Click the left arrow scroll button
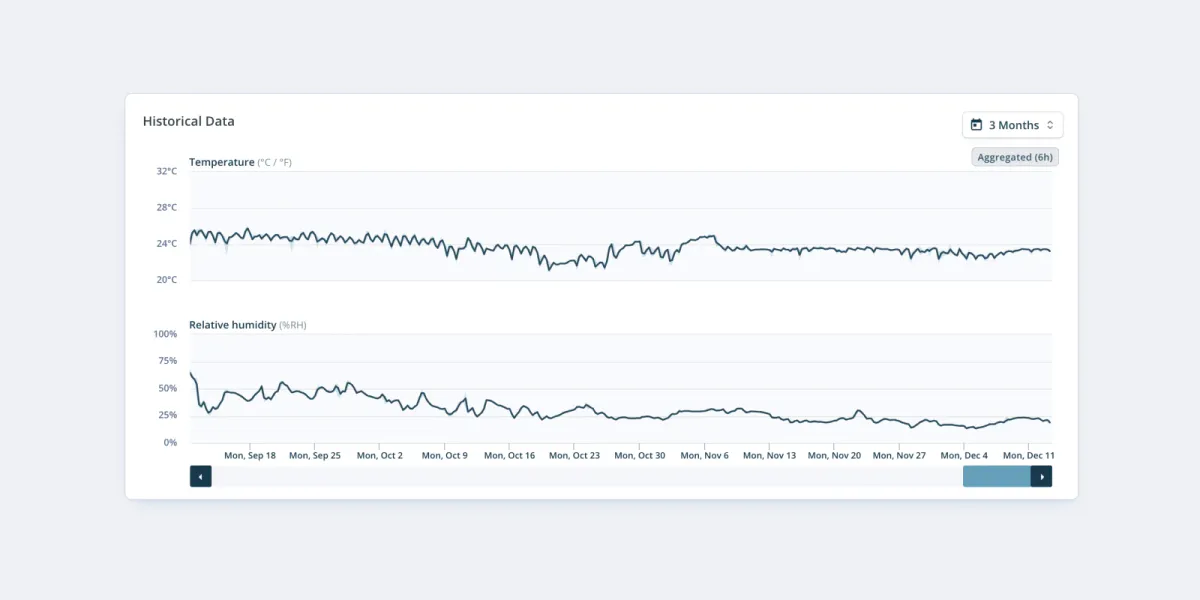The image size is (1200, 600). point(201,476)
